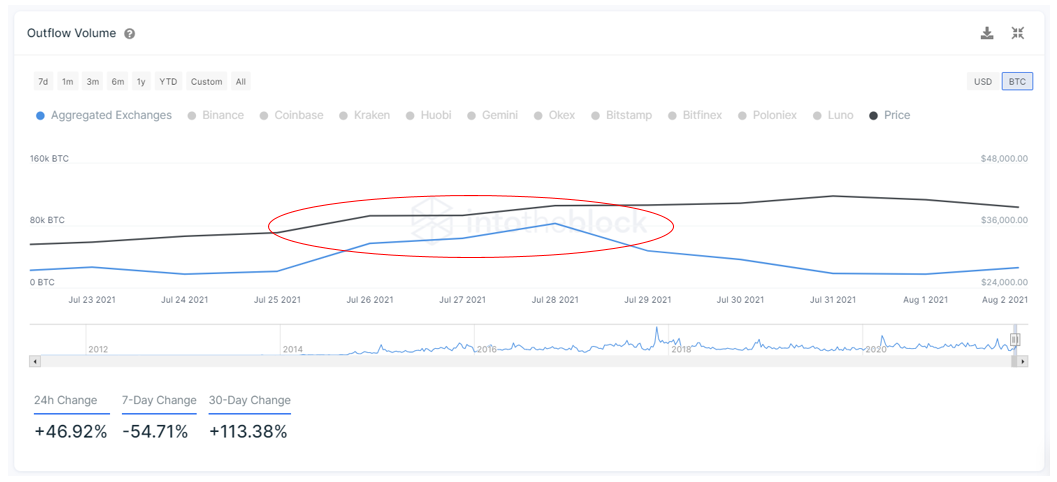This screenshot has height=482, width=1057.
Task: Click the 160k BTC axis label
Action: tap(49, 159)
